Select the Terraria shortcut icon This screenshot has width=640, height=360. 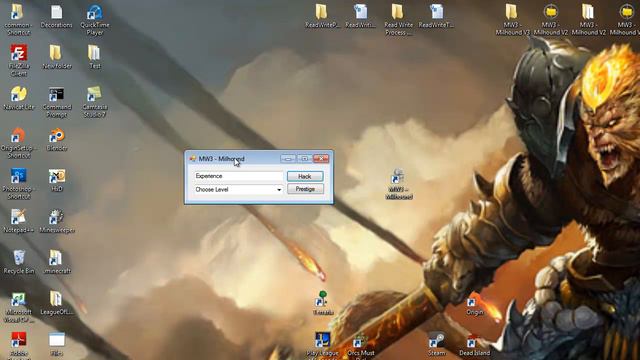tap(322, 303)
